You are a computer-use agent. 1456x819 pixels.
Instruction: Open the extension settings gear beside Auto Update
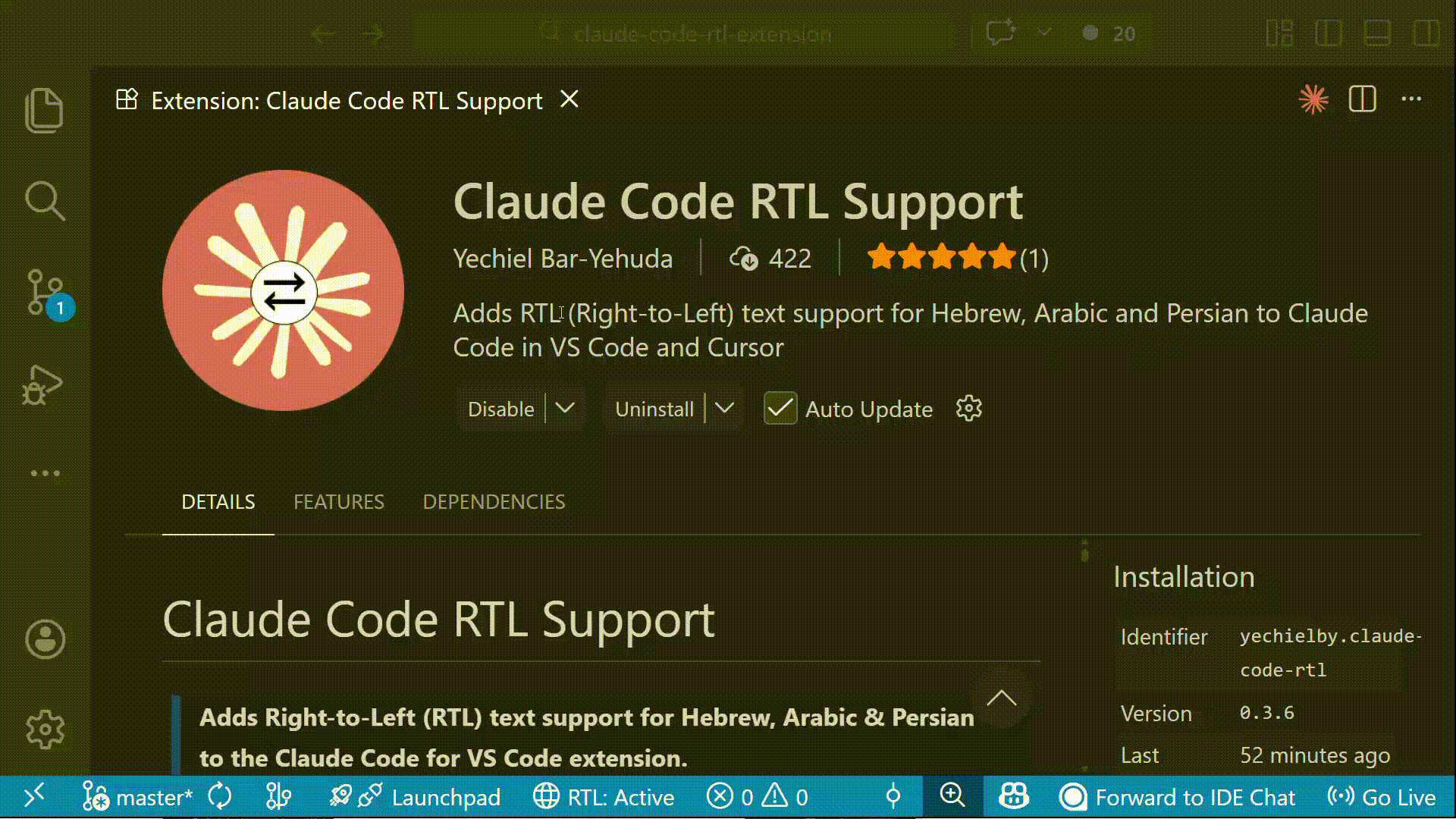968,409
